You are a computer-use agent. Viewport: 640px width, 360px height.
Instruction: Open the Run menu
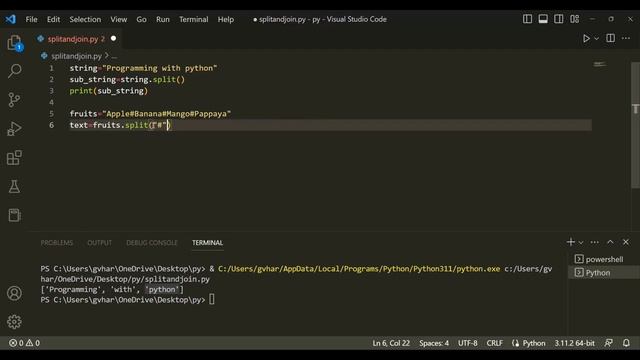tap(163, 19)
